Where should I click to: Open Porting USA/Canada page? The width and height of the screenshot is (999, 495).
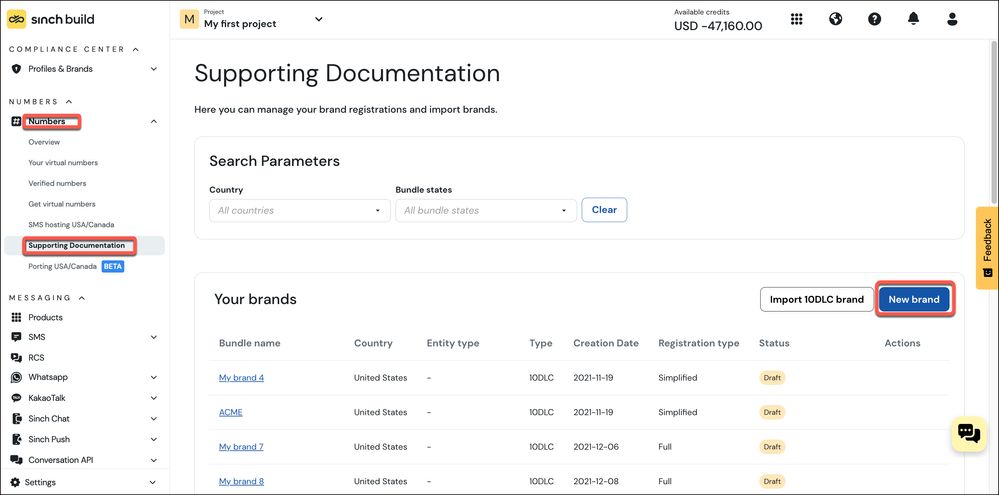[62, 266]
